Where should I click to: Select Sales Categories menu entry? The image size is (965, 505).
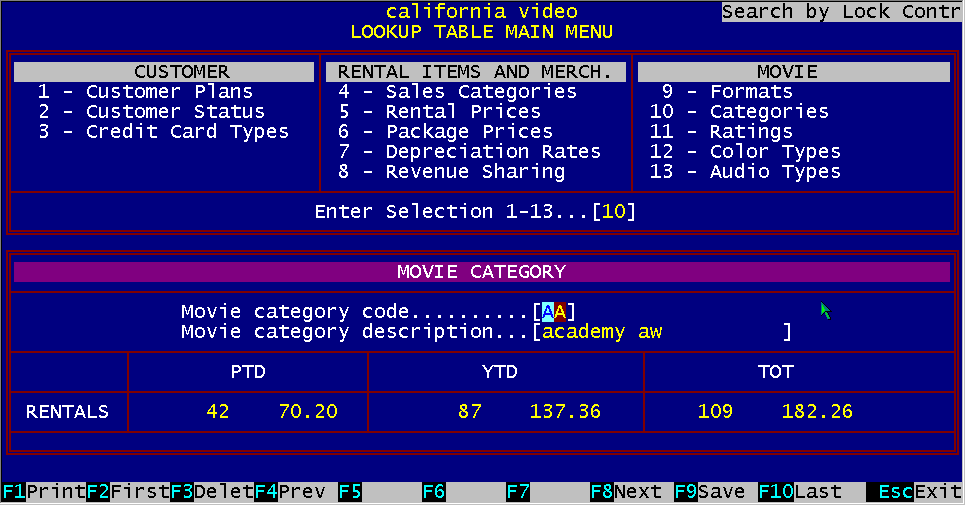[x=457, y=92]
